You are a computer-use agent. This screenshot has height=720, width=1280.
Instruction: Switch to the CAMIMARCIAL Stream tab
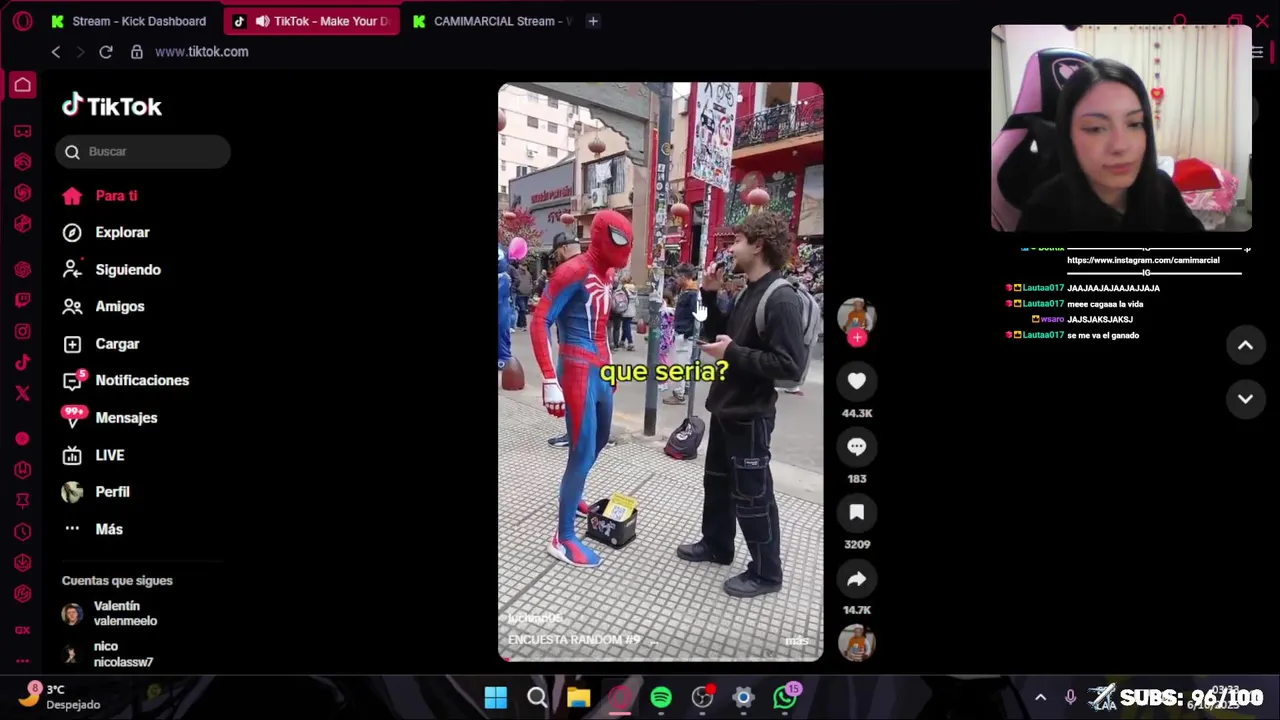point(492,21)
